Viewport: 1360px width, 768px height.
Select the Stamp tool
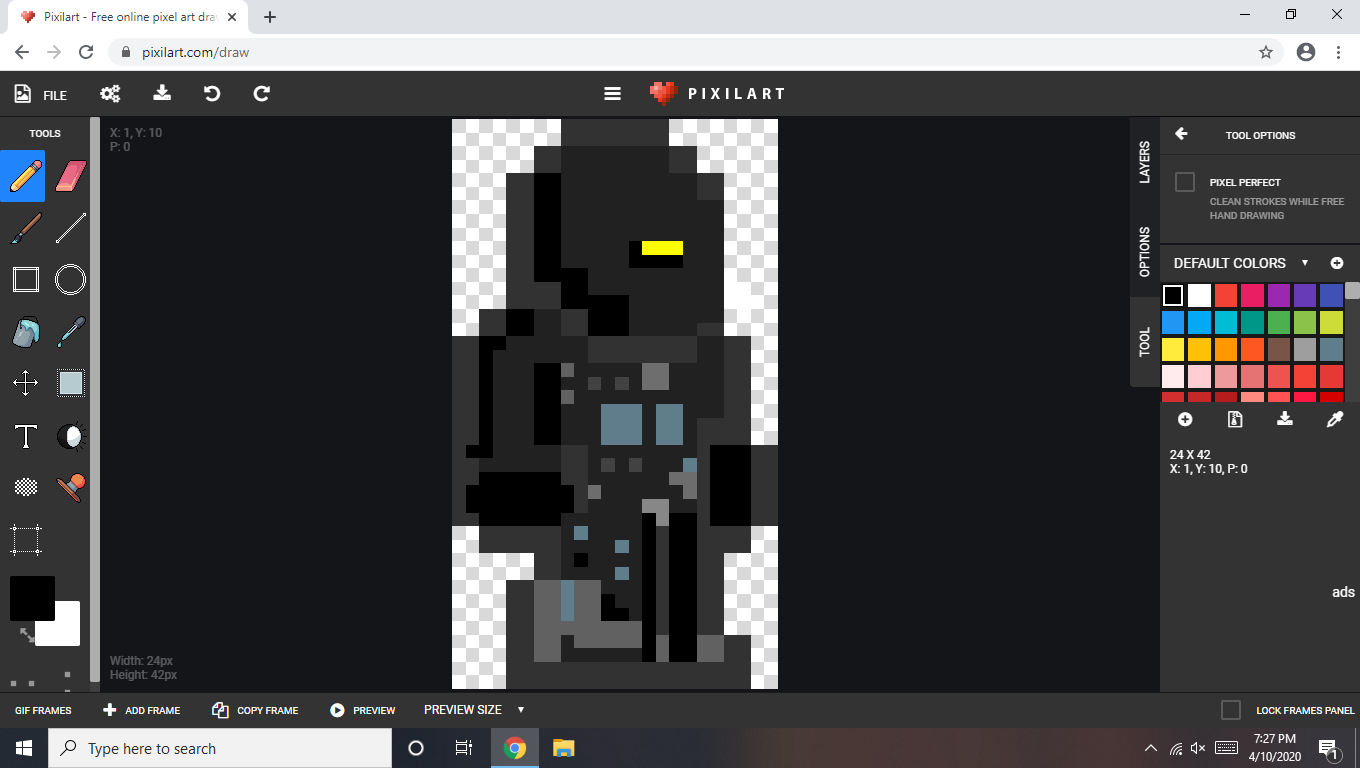point(71,487)
